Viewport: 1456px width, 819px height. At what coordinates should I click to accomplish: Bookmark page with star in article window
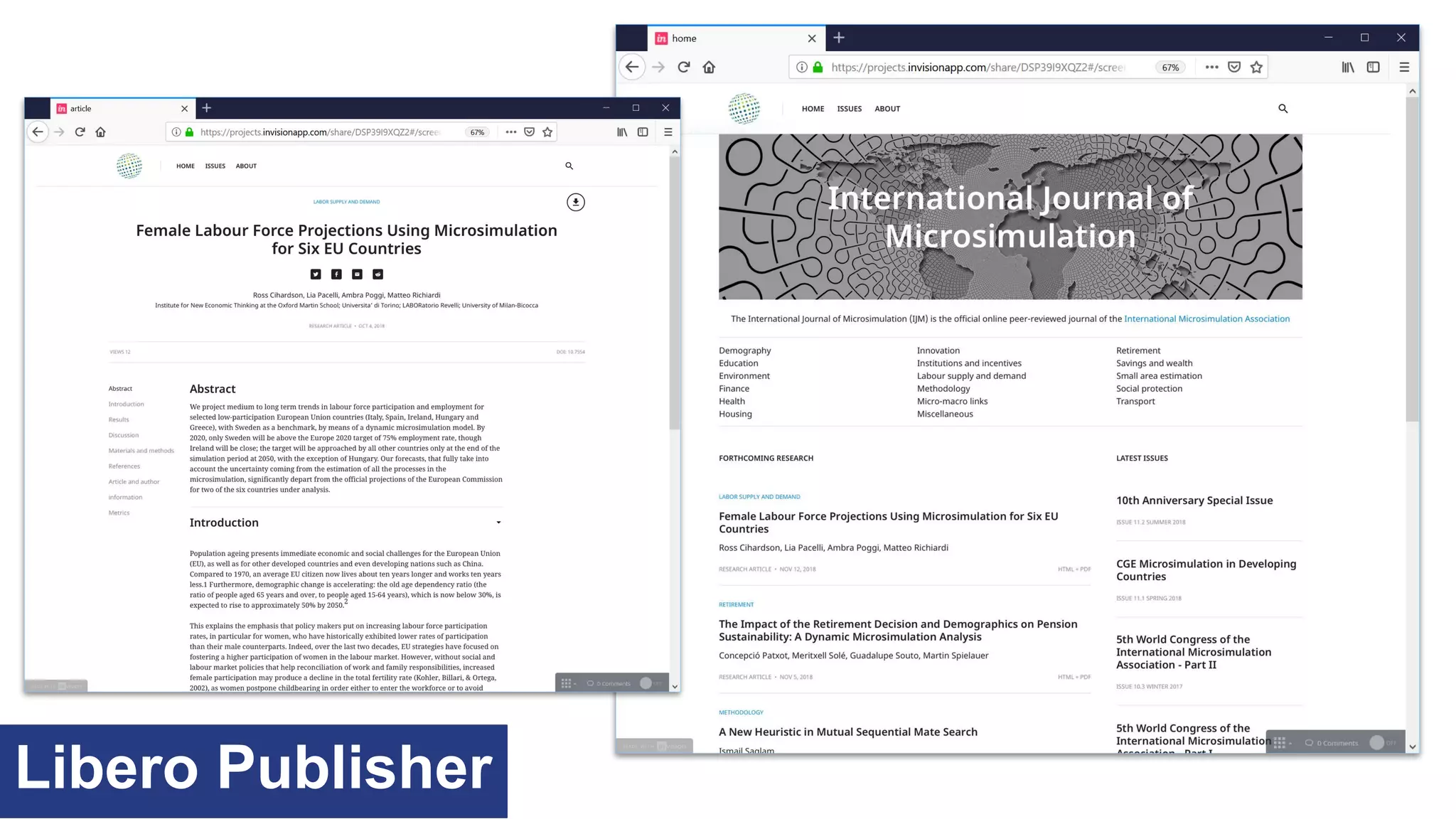coord(547,132)
